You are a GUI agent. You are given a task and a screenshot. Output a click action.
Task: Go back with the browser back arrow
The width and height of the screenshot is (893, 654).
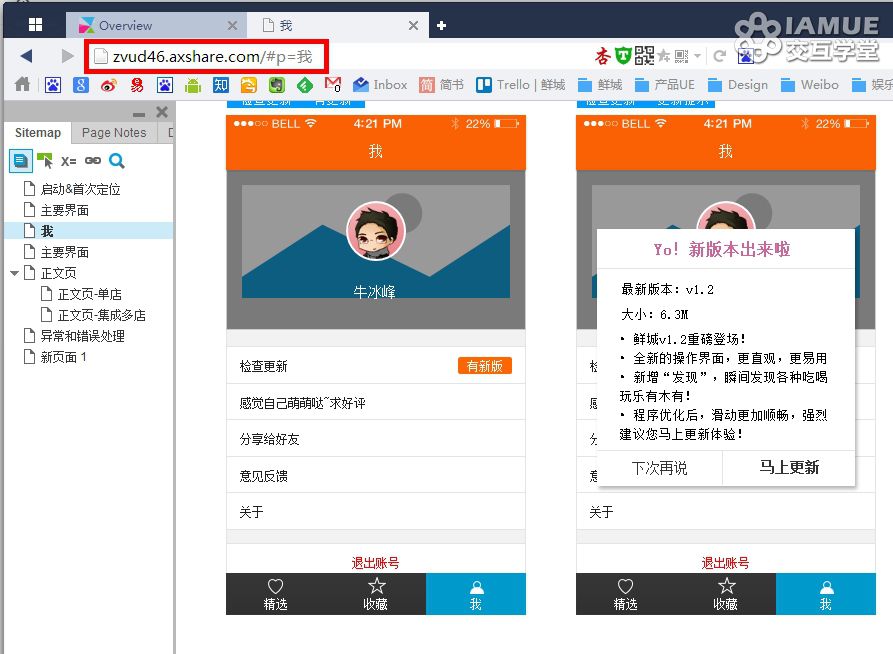tap(26, 56)
